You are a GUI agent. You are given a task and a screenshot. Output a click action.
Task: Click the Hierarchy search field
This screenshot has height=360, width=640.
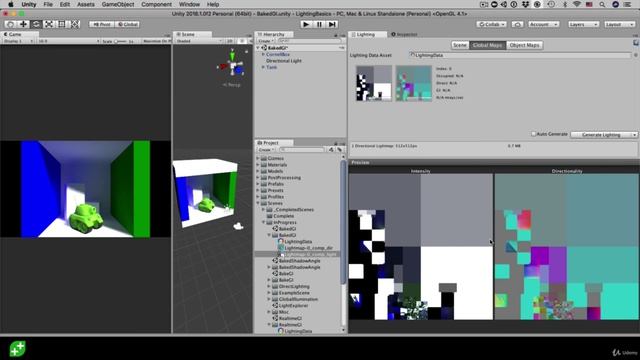(x=309, y=41)
